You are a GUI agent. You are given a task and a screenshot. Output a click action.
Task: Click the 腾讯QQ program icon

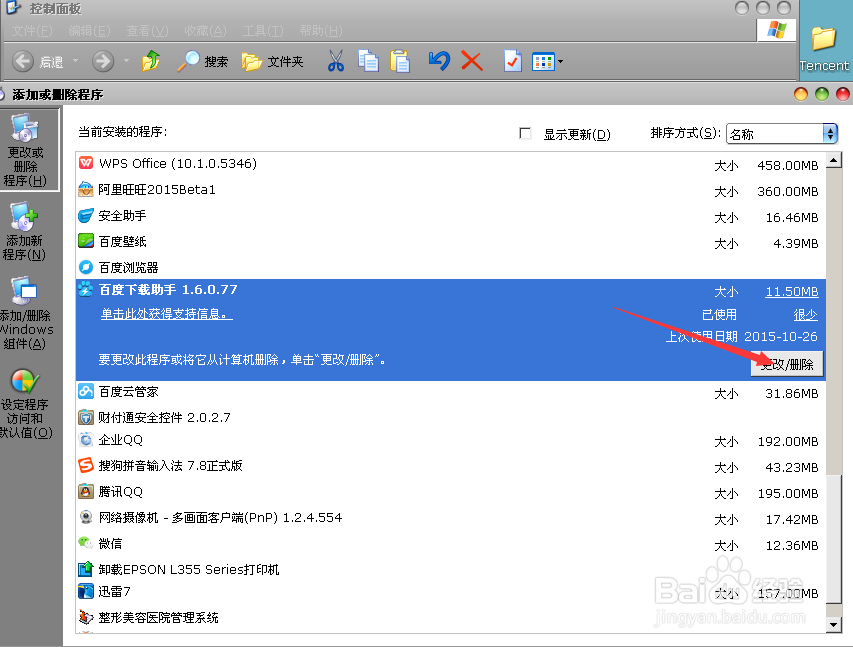click(x=86, y=491)
